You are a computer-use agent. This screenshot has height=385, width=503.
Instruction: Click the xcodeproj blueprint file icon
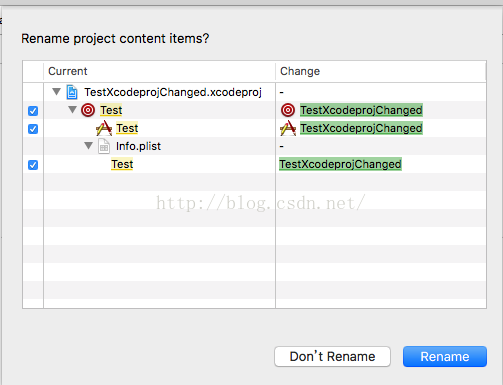pos(72,92)
